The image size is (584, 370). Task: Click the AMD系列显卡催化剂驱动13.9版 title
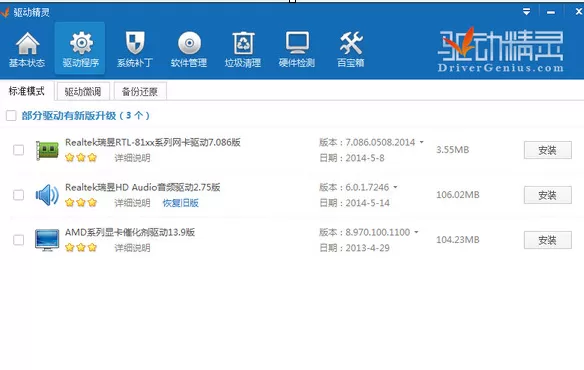tap(130, 232)
